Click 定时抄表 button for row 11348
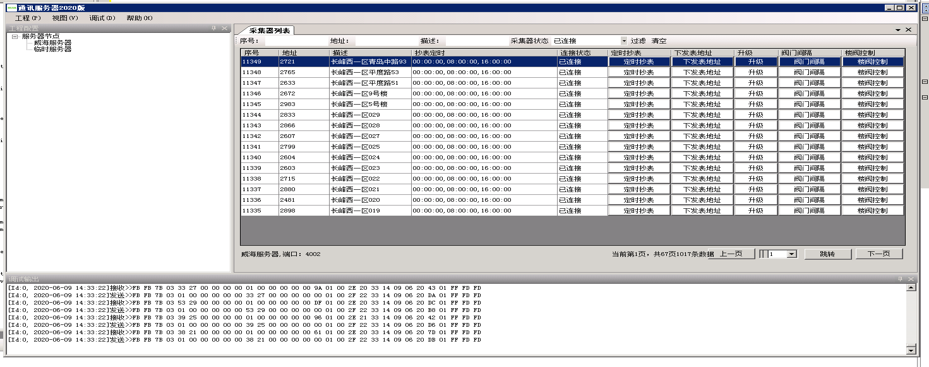929x367 pixels. pyautogui.click(x=639, y=72)
